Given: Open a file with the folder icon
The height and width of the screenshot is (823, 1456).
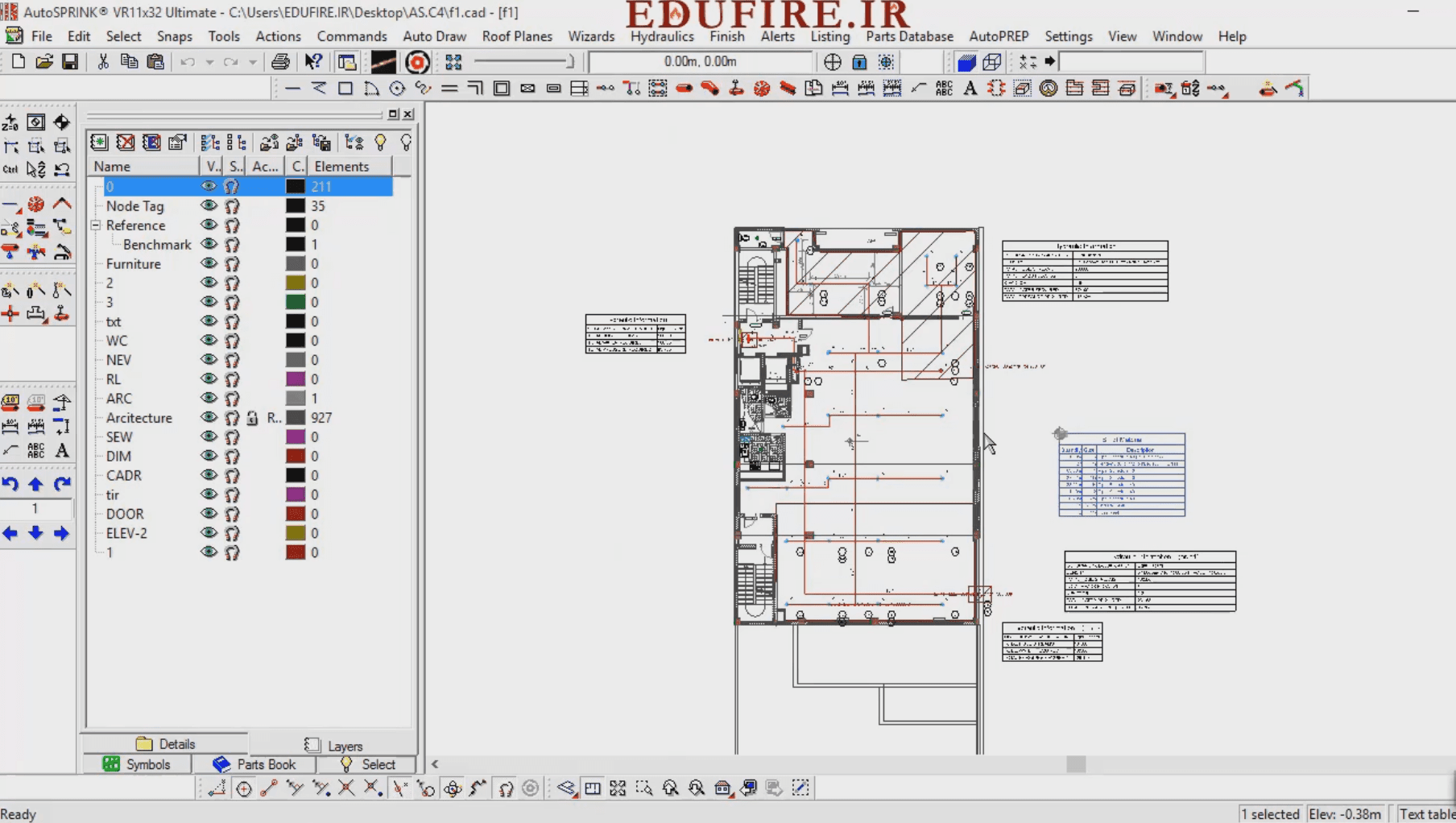Looking at the screenshot, I should pos(44,62).
